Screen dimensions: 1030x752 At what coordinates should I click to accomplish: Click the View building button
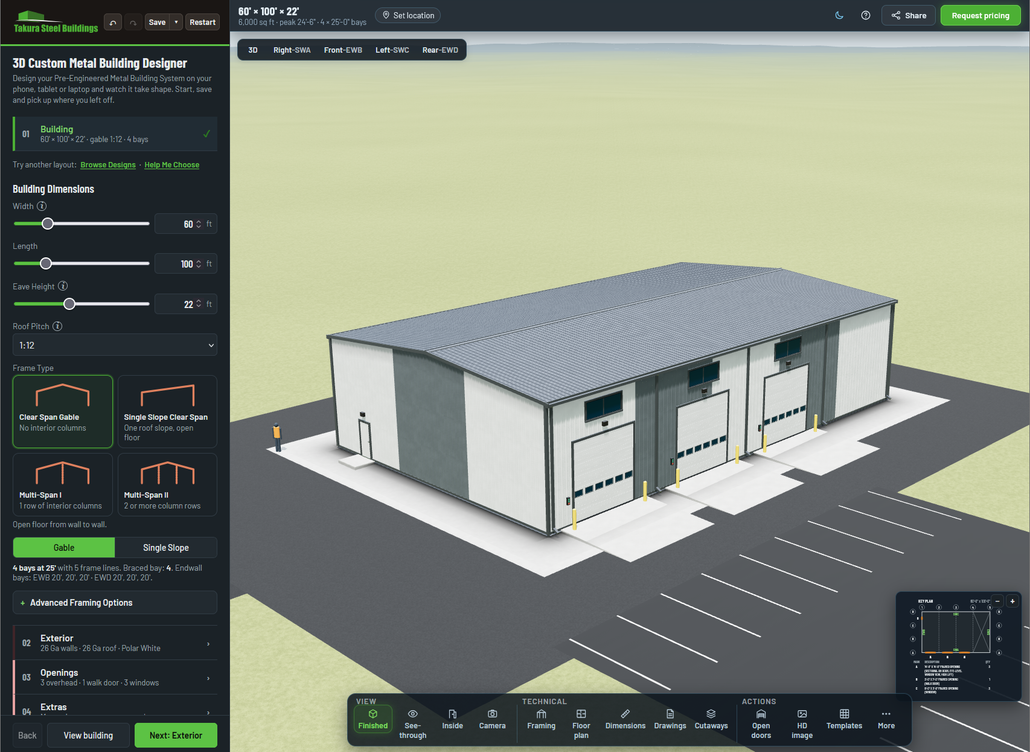[88, 736]
